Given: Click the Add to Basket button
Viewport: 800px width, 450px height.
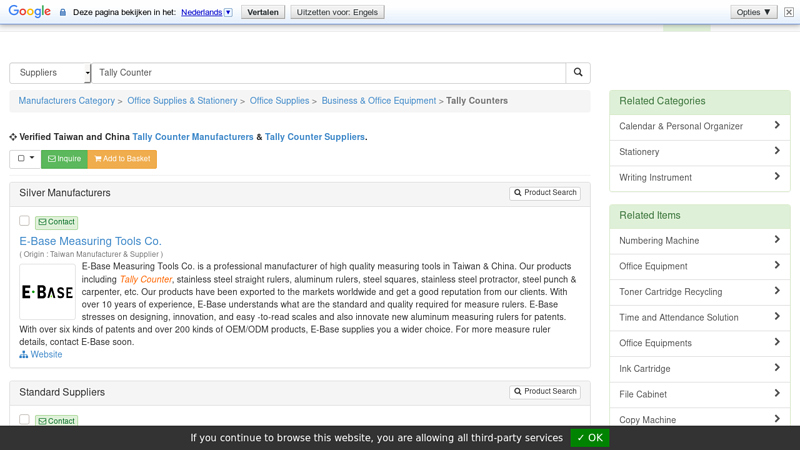Looking at the screenshot, I should [122, 159].
